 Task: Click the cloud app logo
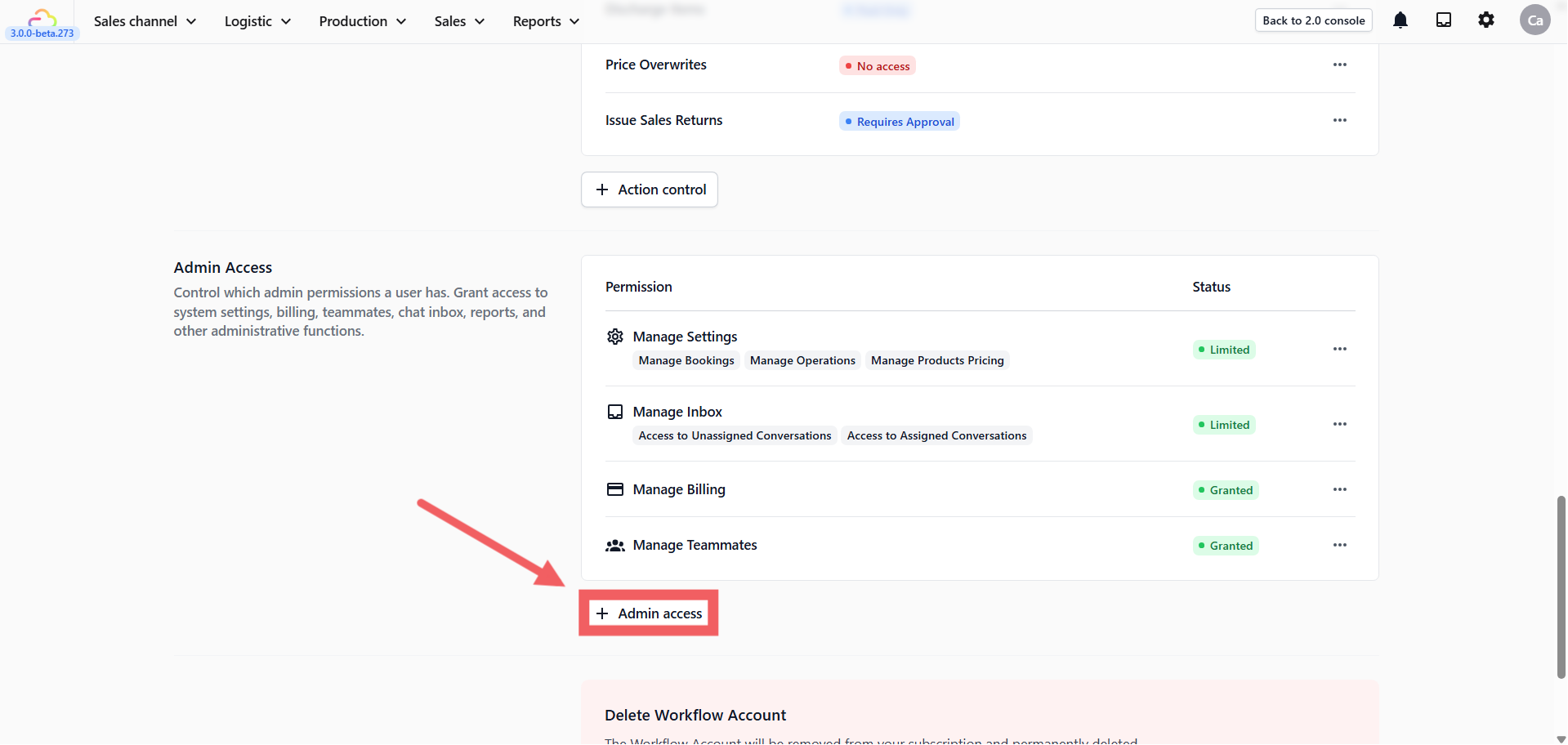pos(42,18)
